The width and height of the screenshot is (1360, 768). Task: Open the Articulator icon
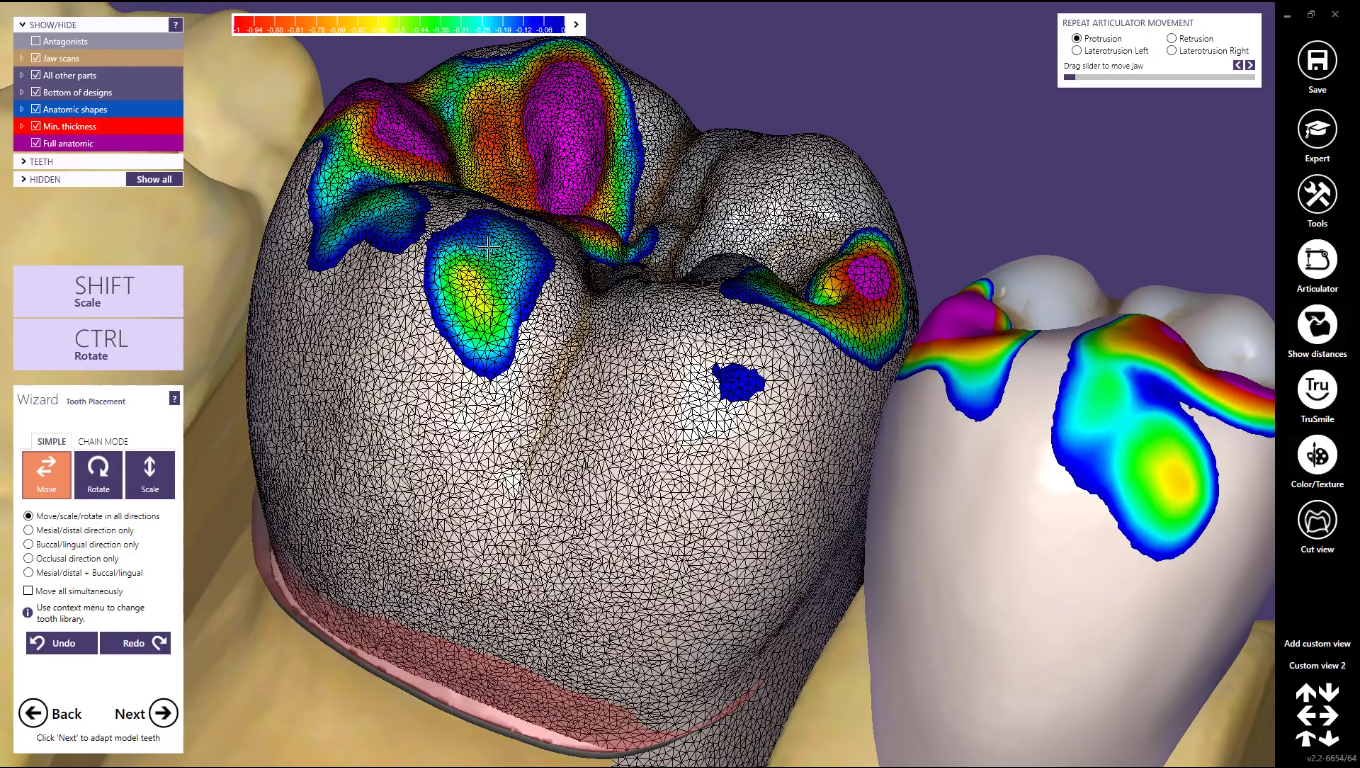(x=1317, y=260)
